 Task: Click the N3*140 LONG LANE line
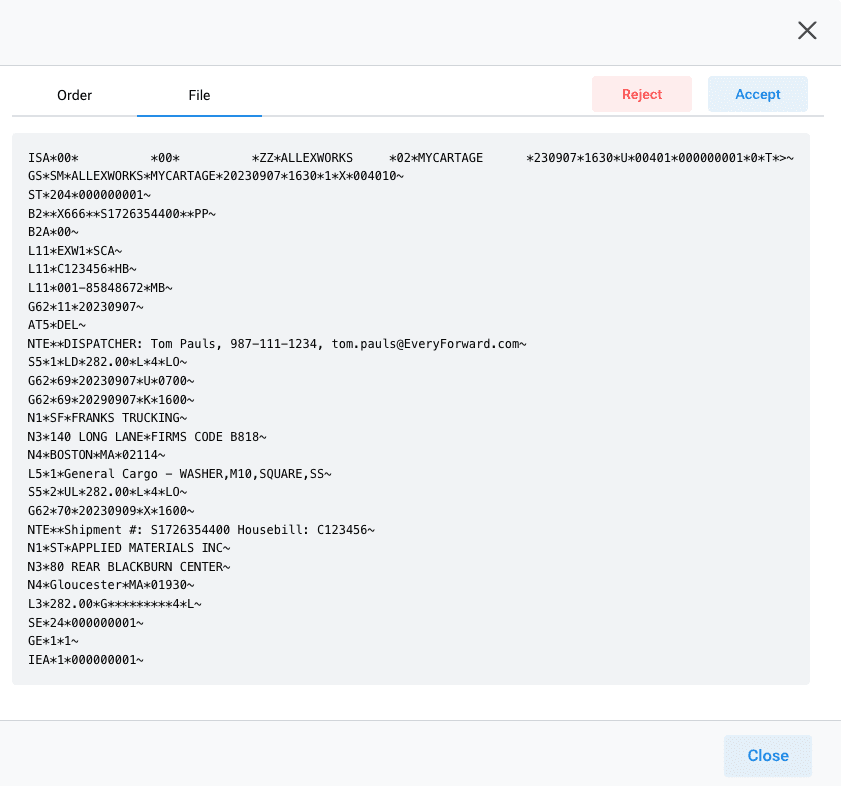[147, 437]
